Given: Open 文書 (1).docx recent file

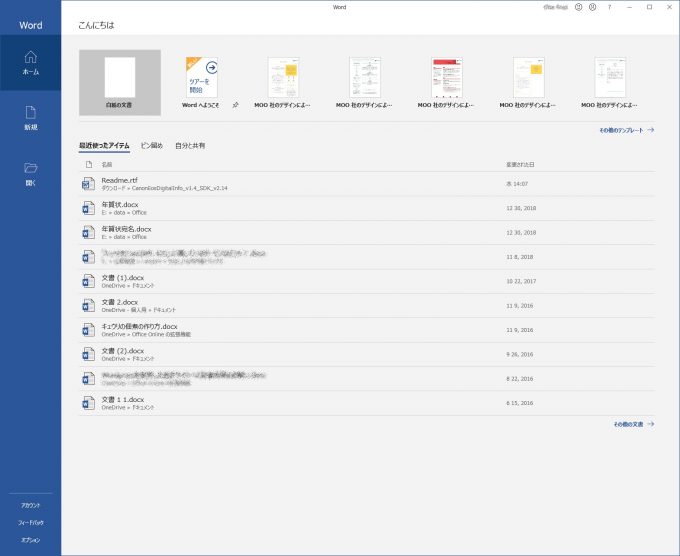Looking at the screenshot, I should tap(367, 281).
